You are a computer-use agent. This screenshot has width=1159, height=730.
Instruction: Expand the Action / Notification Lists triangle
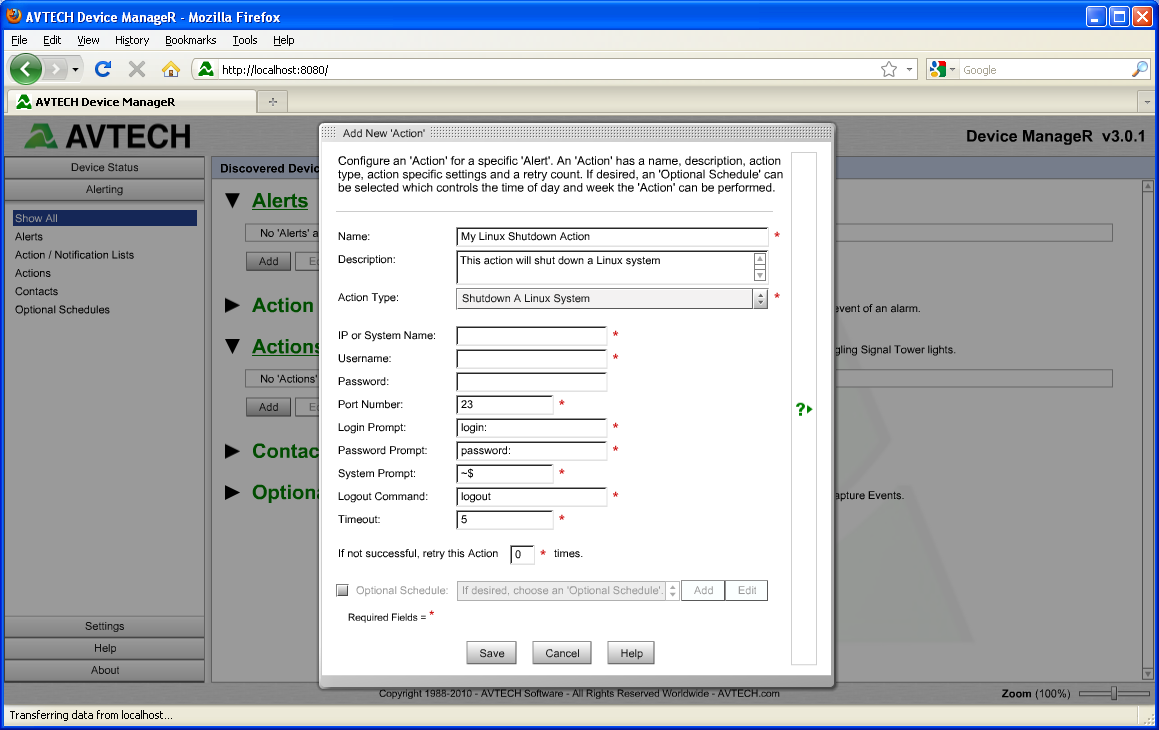[x=232, y=305]
